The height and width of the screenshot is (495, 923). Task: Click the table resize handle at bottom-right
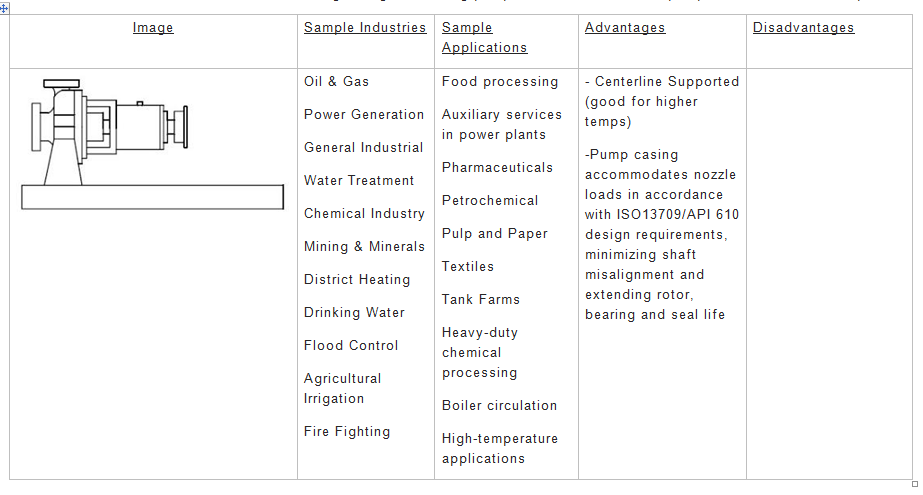914,483
